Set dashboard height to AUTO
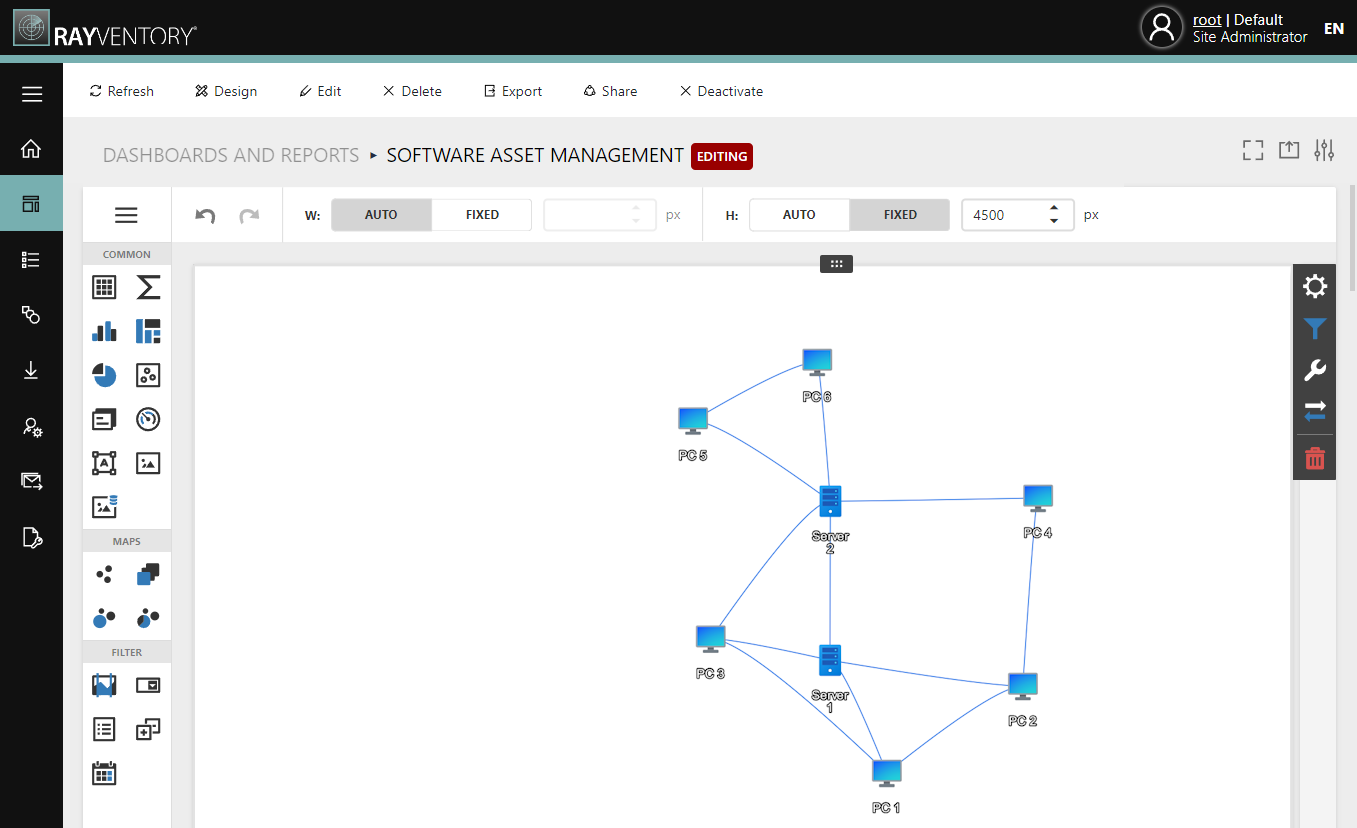 pyautogui.click(x=799, y=214)
